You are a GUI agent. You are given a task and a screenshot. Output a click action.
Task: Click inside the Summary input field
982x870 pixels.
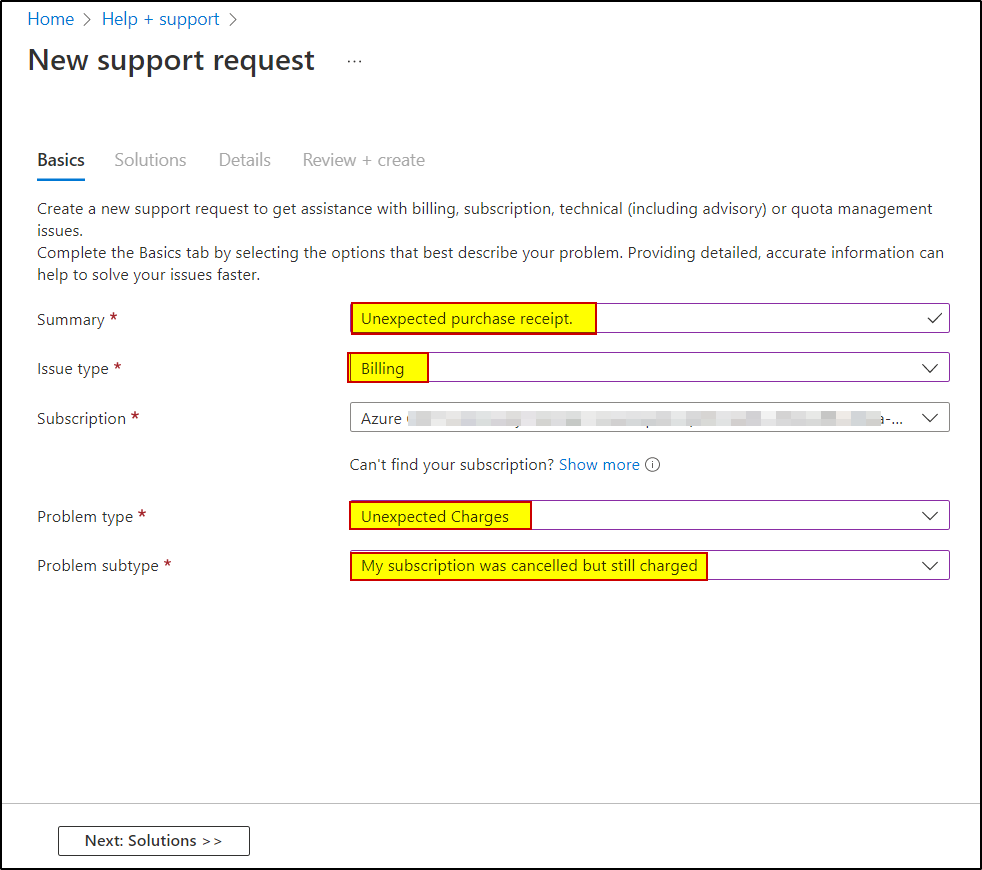click(x=650, y=318)
